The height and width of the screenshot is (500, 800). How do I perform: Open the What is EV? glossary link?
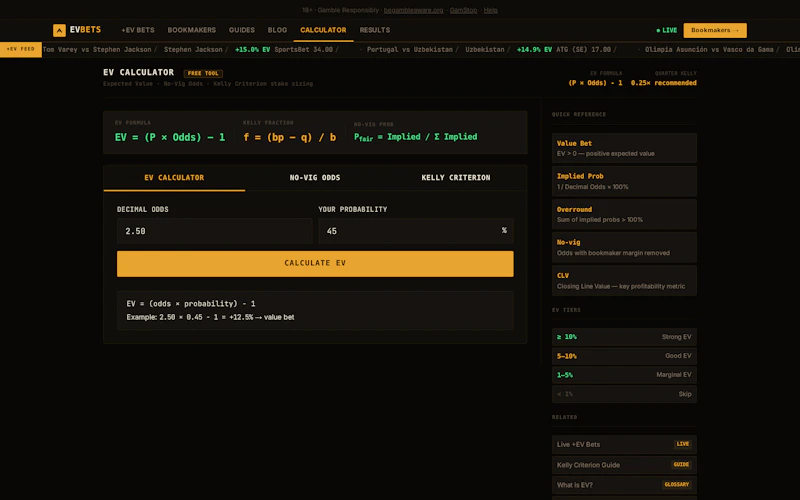[x=624, y=485]
